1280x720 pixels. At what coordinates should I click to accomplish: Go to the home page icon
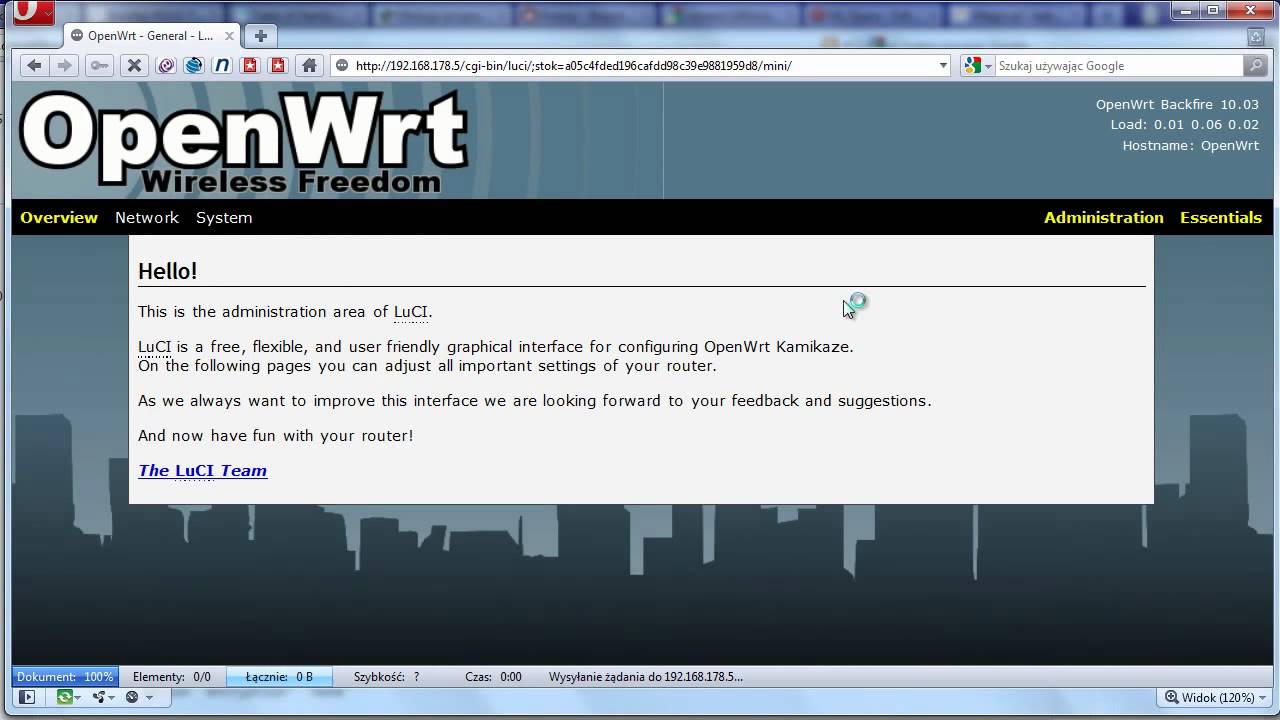[309, 65]
